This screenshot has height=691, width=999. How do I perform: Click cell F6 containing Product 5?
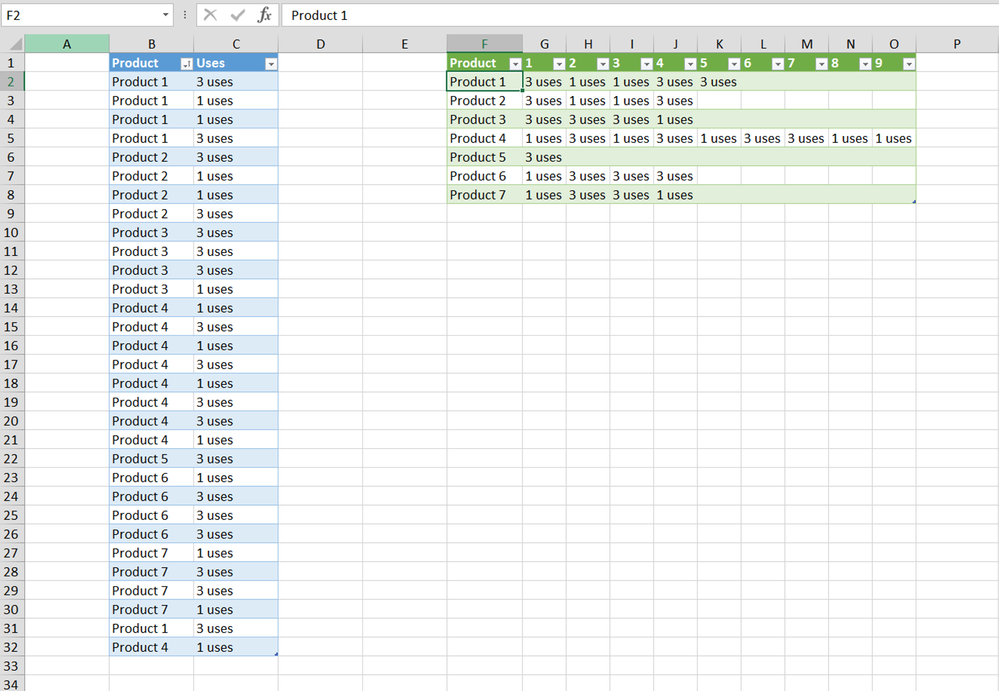485,157
